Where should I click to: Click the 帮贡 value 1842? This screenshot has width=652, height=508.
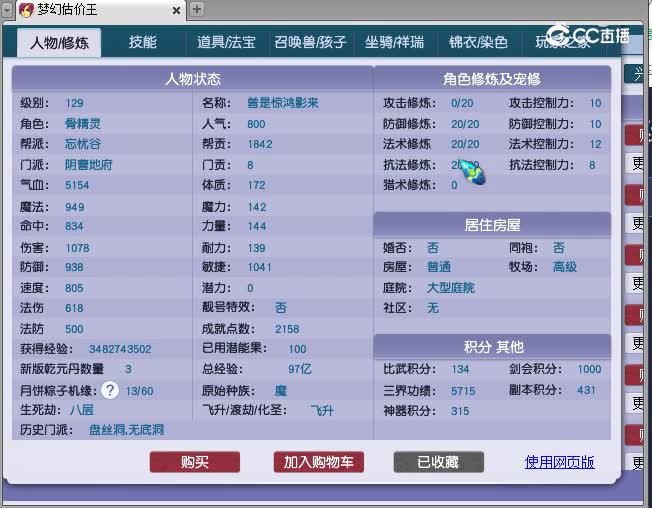[260, 144]
